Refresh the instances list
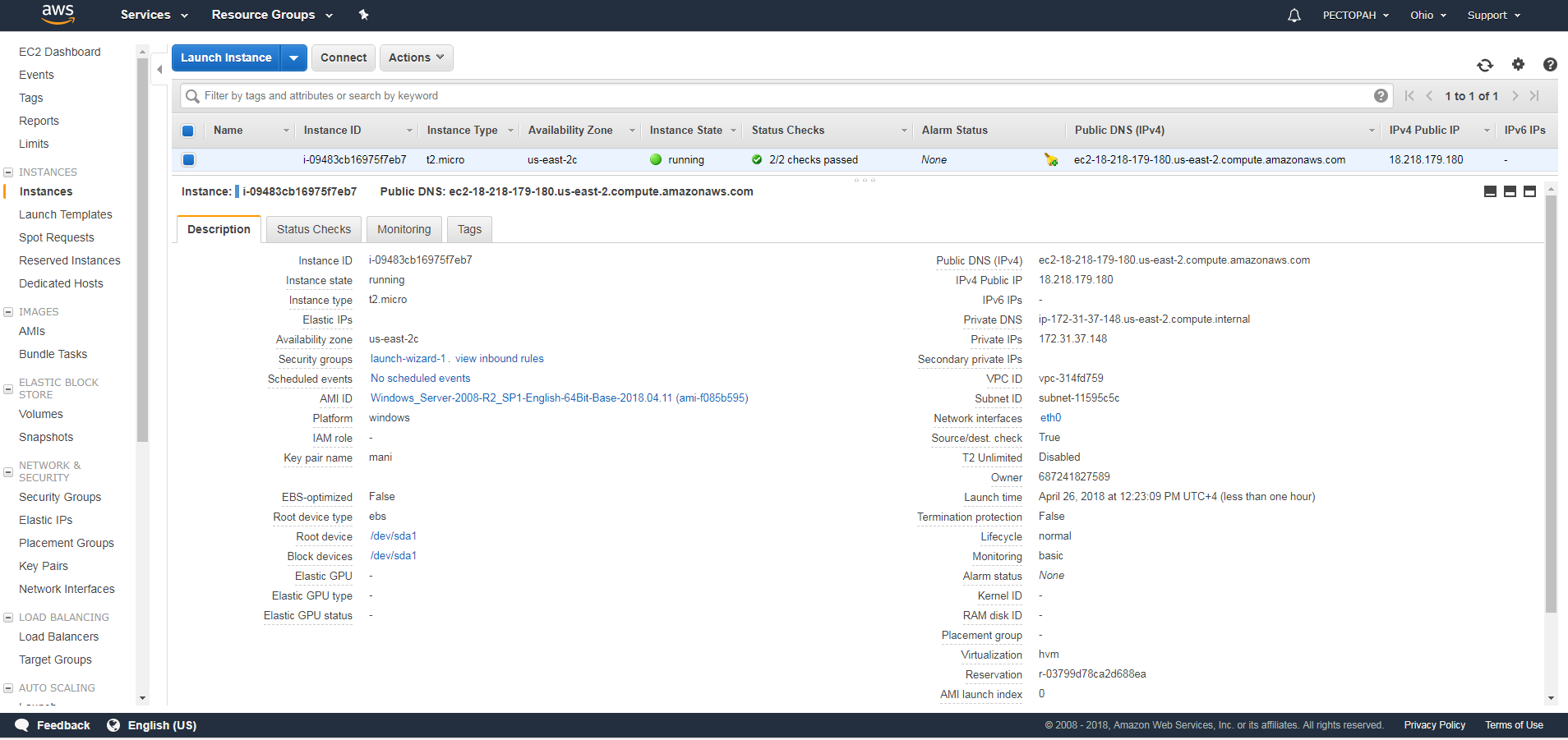The height and width of the screenshot is (740, 1568). click(1485, 65)
